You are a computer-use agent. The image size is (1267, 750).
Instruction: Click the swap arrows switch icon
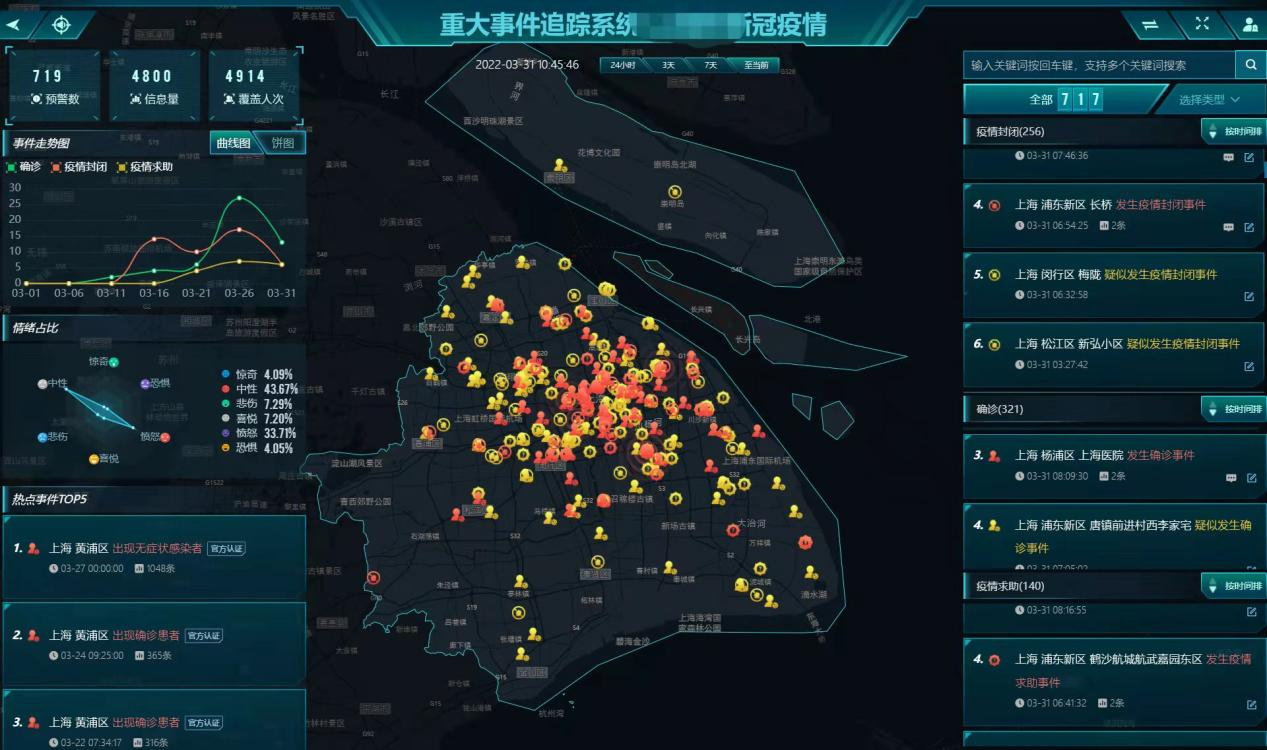1150,26
